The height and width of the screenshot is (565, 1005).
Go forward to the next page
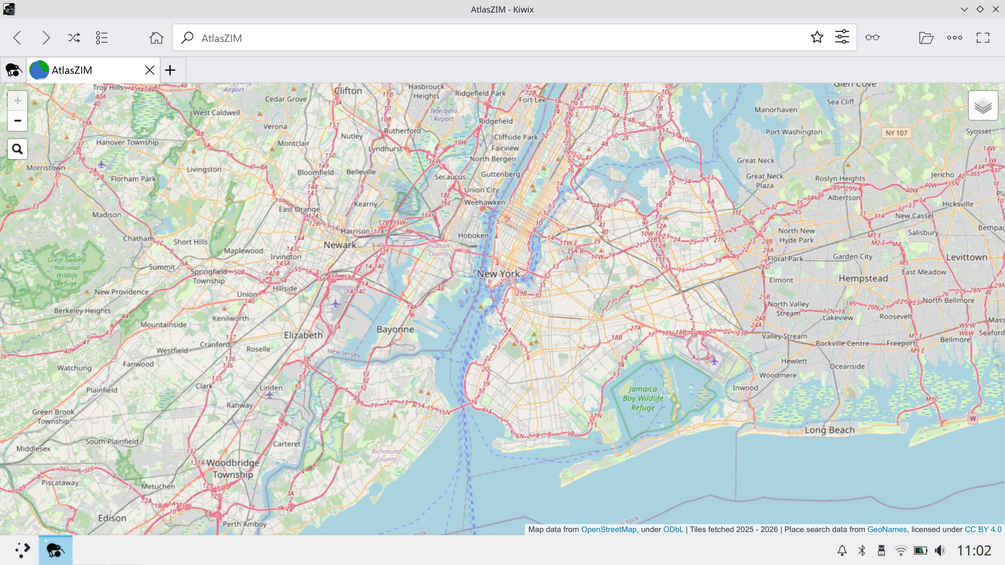(x=46, y=38)
